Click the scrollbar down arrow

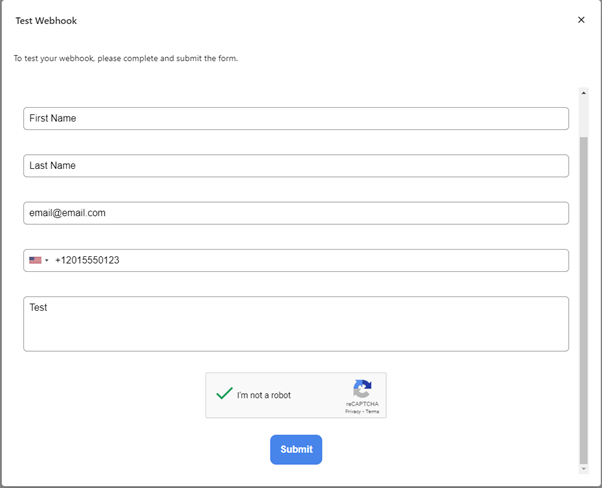pyautogui.click(x=584, y=468)
